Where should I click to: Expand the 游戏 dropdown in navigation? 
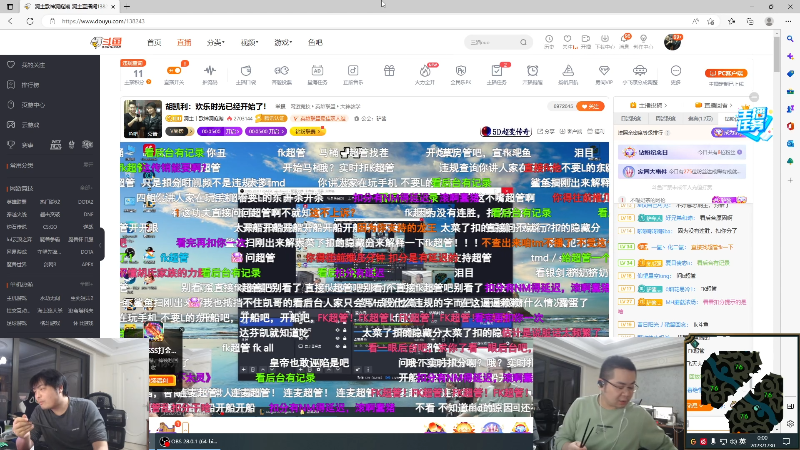pos(283,42)
